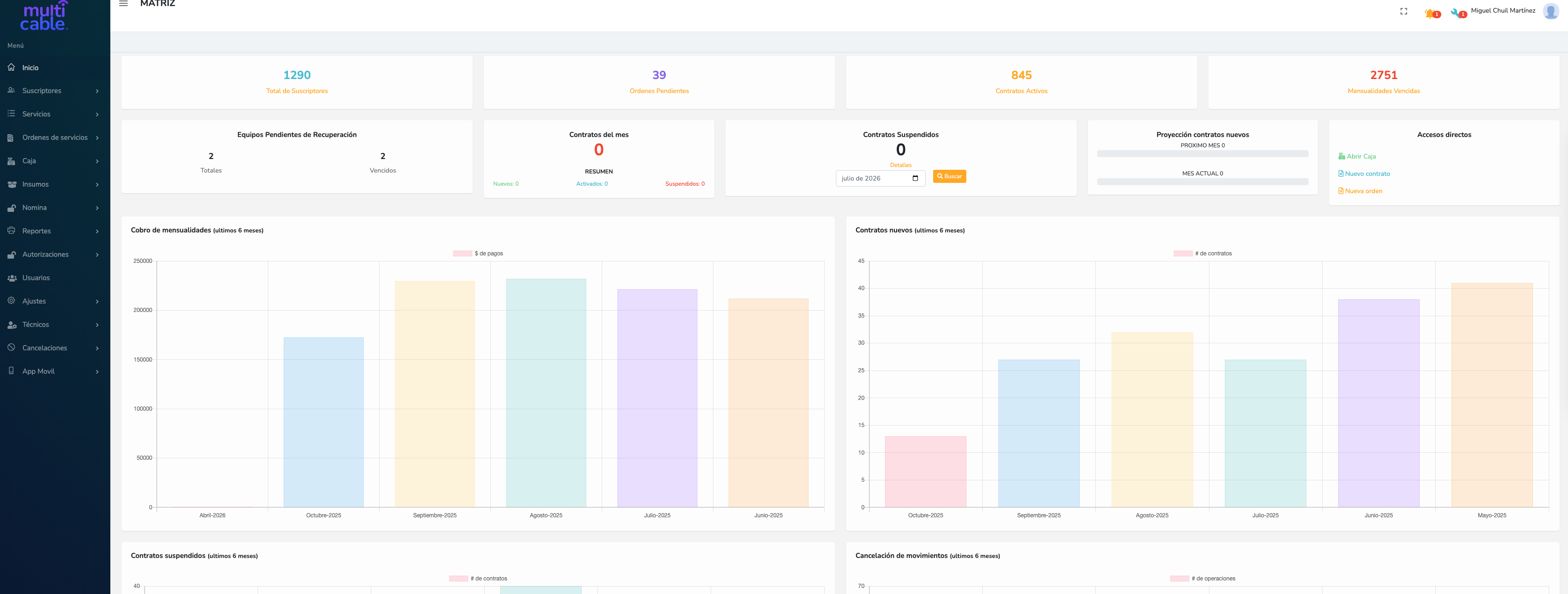1568x594 pixels.
Task: Click the Usuarios icon in the sidebar
Action: click(12, 278)
